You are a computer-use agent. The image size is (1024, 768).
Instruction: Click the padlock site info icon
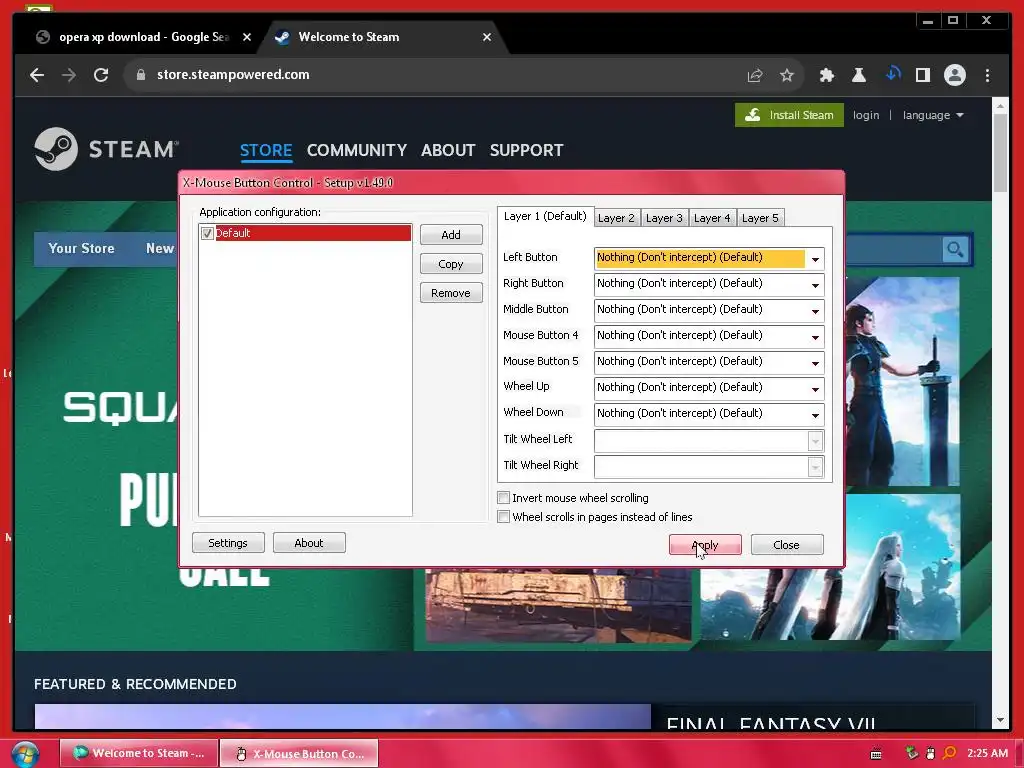140,75
